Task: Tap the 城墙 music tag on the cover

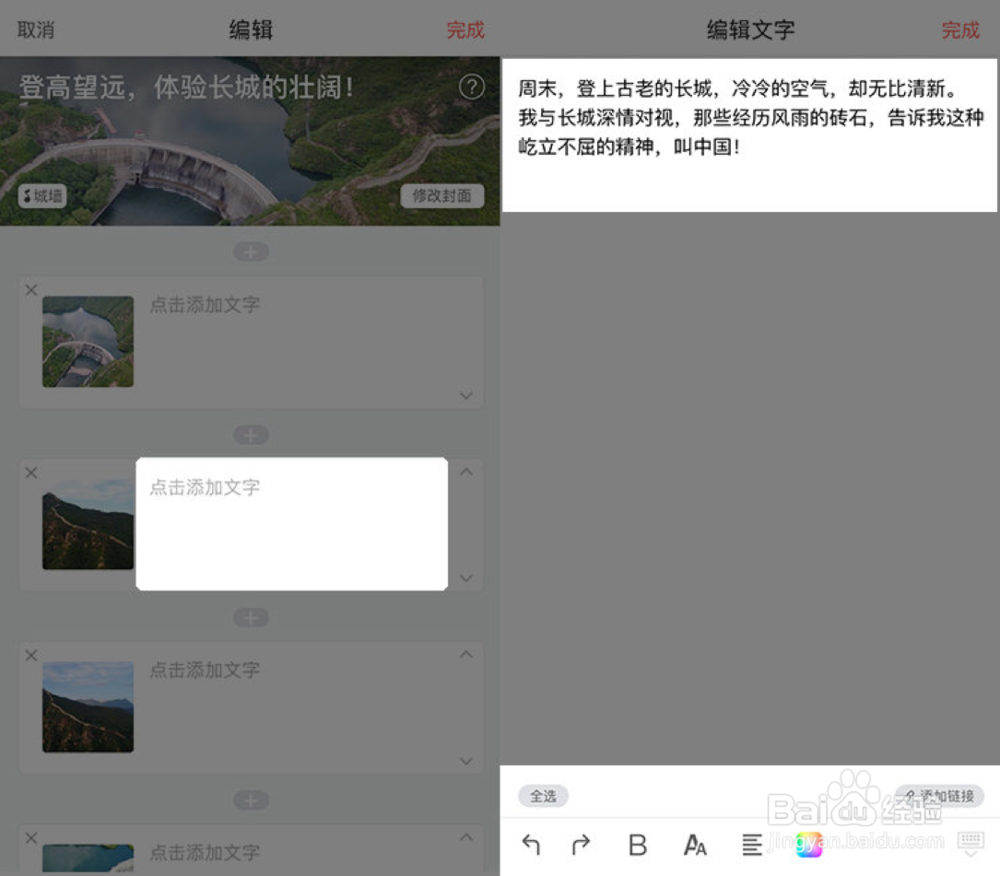Action: click(x=42, y=196)
